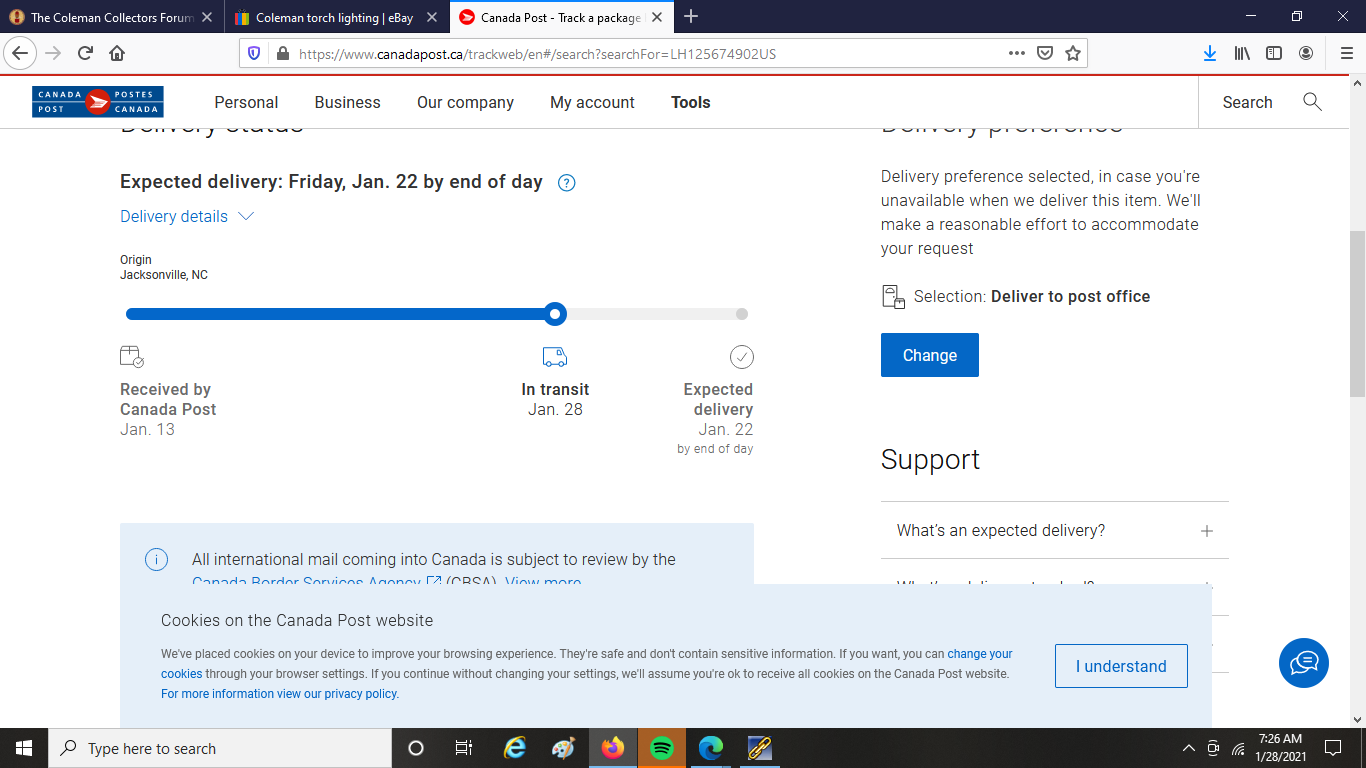Click the expected delivery help question icon
Viewport: 1366px width, 768px height.
coord(566,183)
